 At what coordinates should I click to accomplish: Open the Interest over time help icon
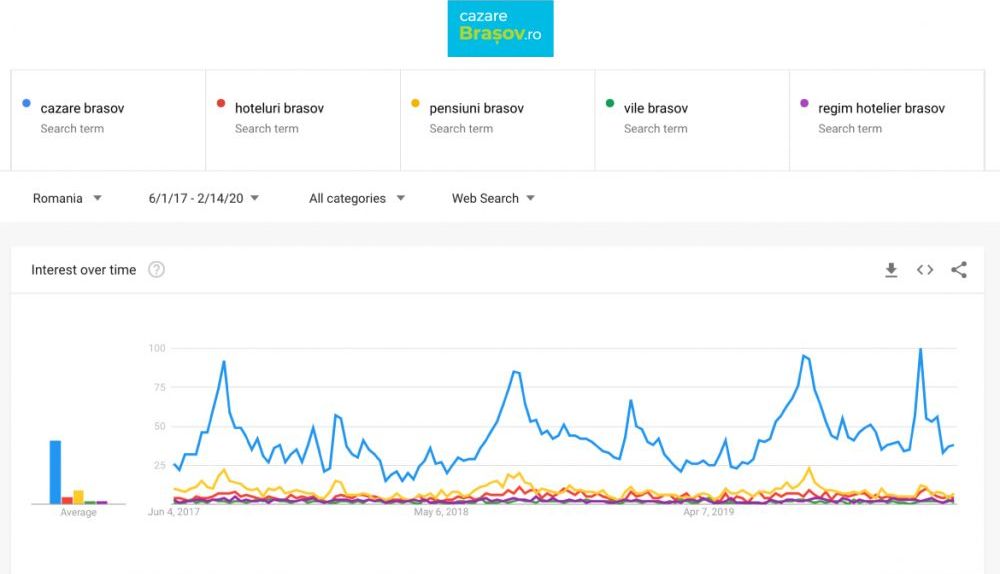[156, 270]
